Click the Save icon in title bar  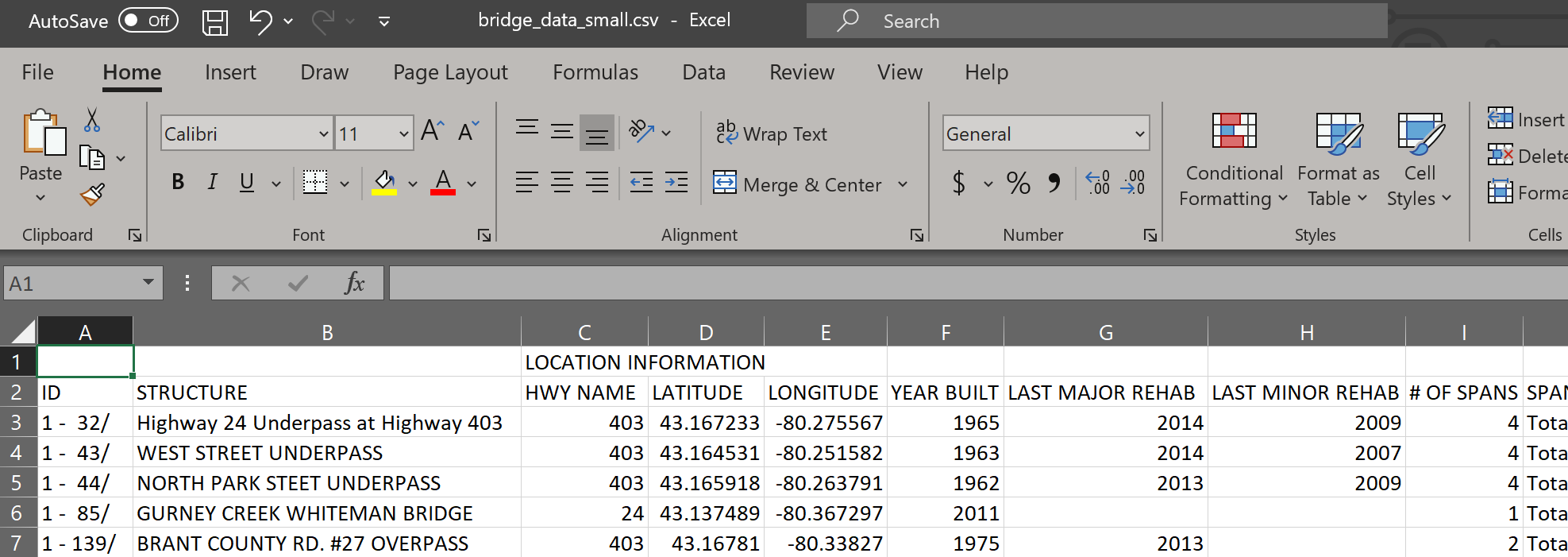215,21
